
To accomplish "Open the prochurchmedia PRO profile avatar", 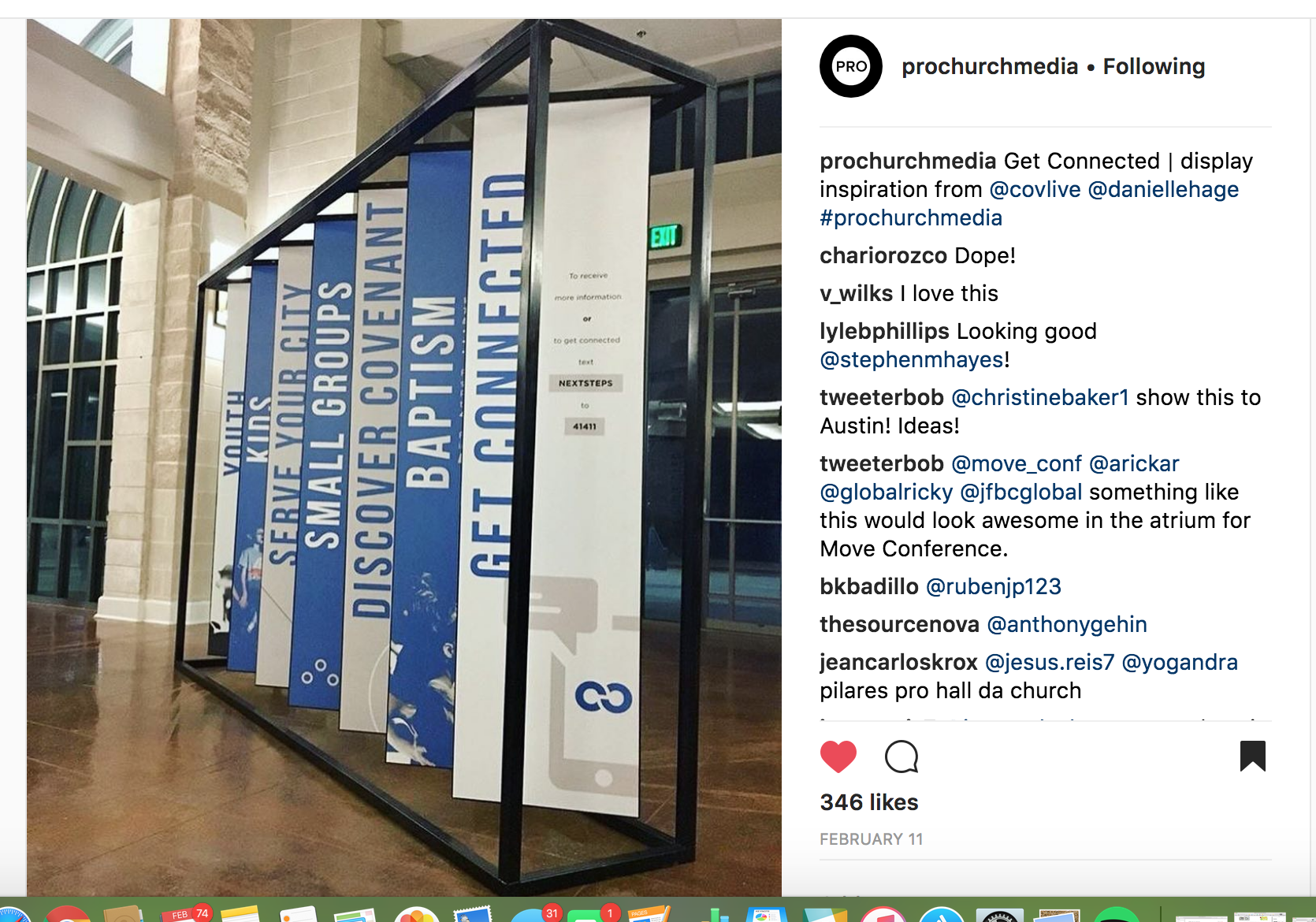I will tap(851, 66).
